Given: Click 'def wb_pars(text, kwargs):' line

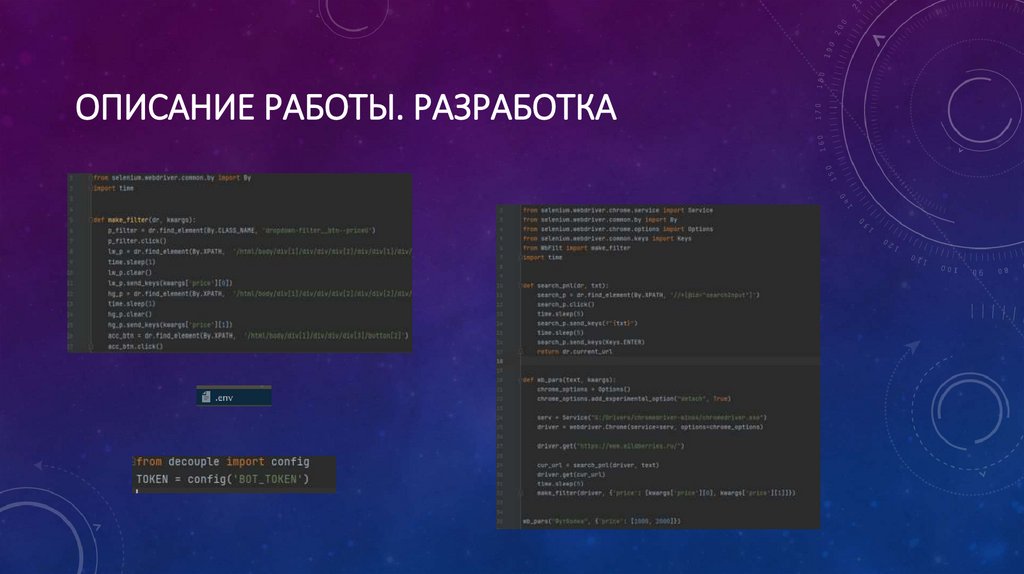Looking at the screenshot, I should click(569, 379).
